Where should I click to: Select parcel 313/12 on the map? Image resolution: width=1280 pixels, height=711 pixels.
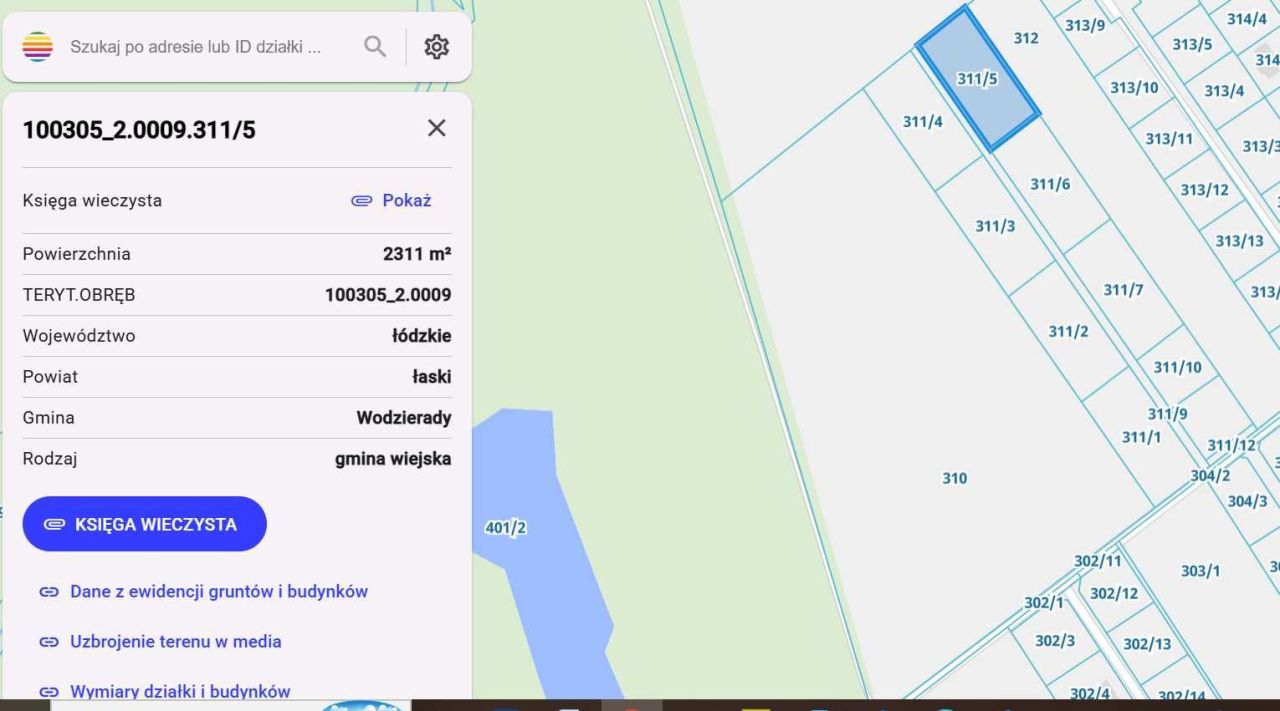click(1204, 190)
